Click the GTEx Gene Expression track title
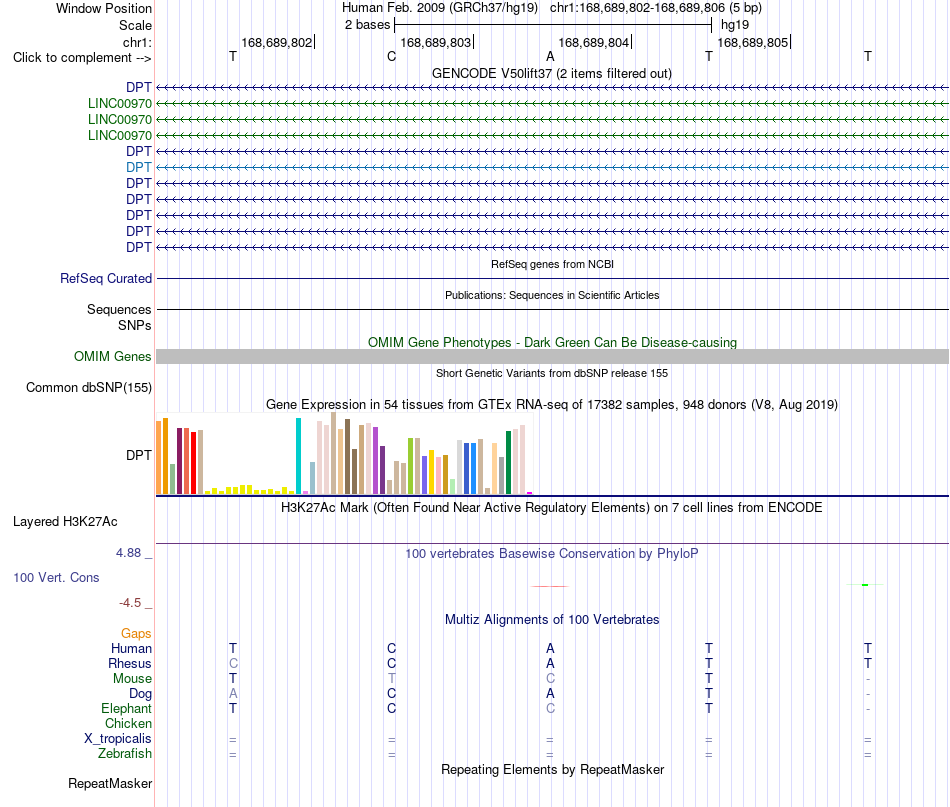Viewport: 950px width, 807px height. coord(552,405)
